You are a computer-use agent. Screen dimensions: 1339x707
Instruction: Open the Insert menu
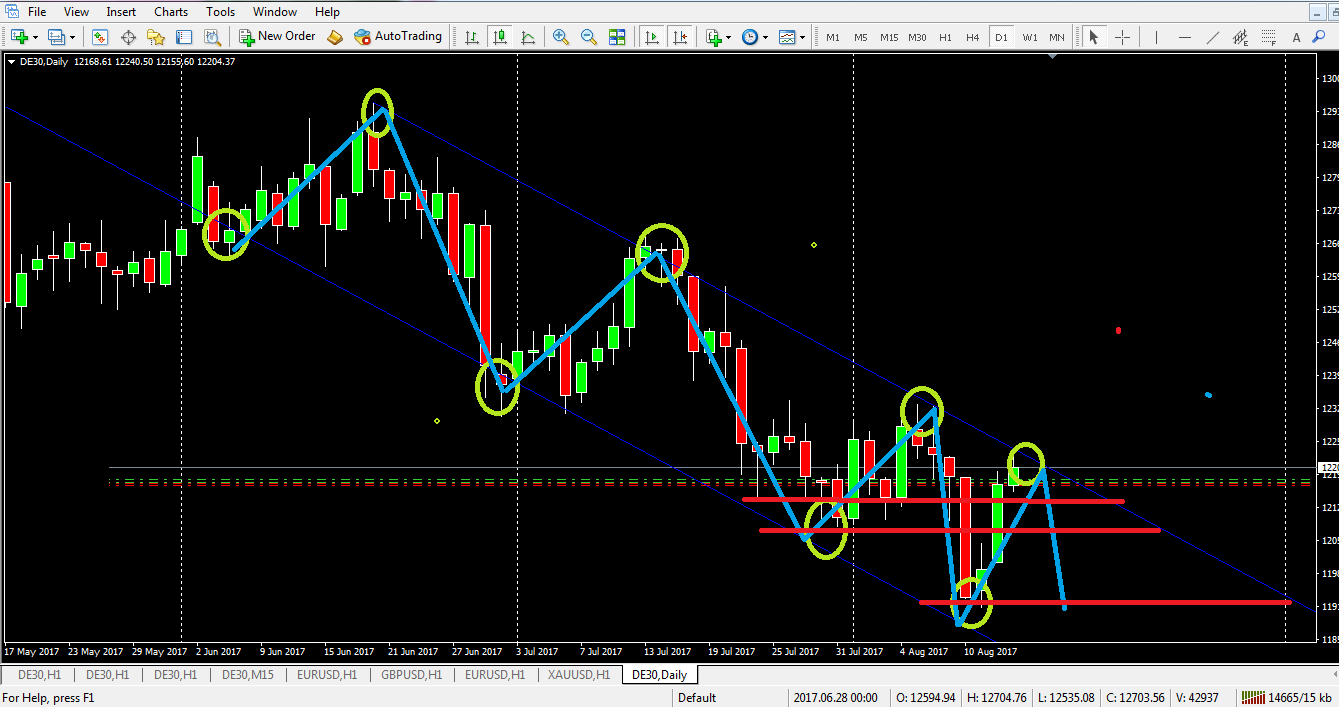coord(121,12)
